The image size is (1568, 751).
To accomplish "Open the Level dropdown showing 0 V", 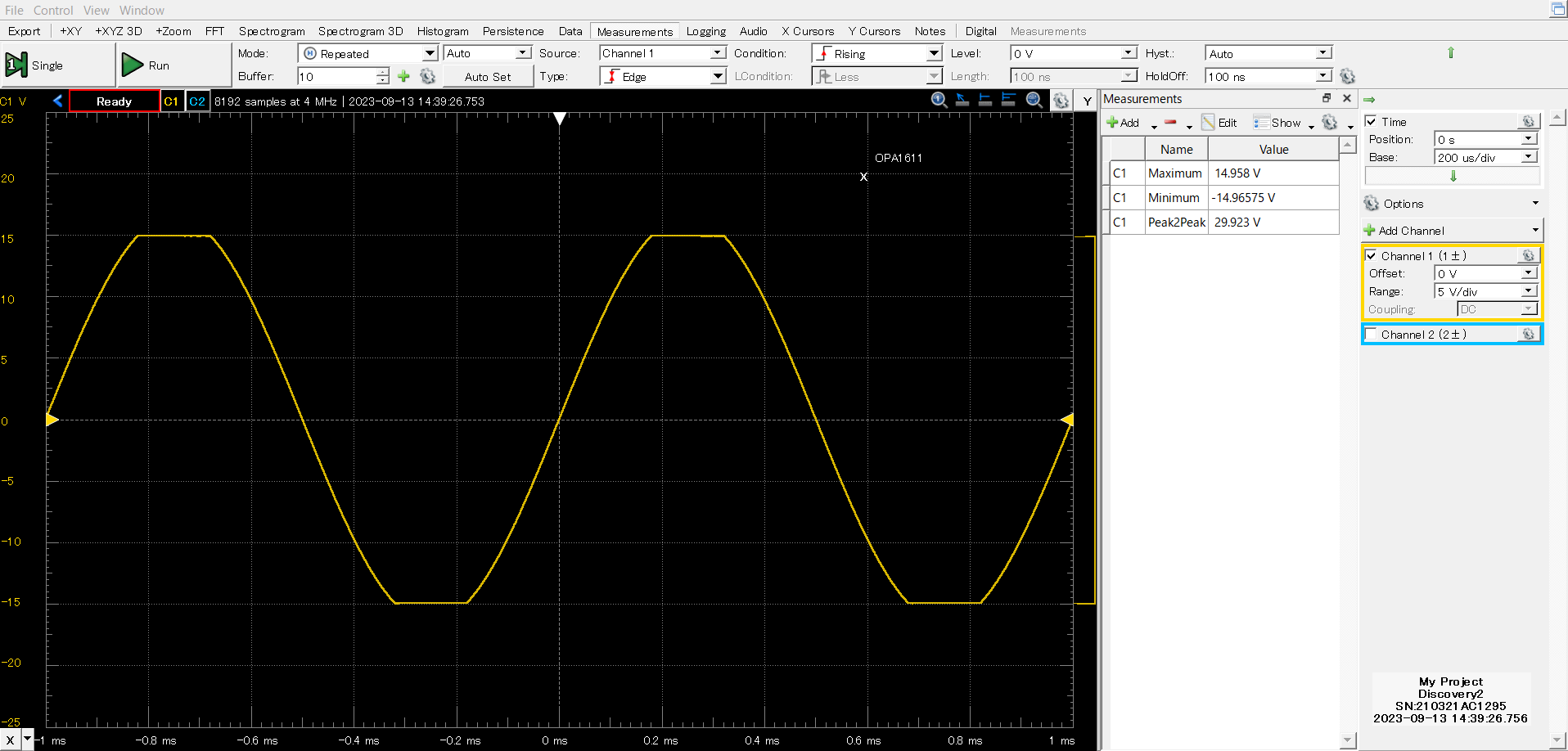I will point(1074,53).
